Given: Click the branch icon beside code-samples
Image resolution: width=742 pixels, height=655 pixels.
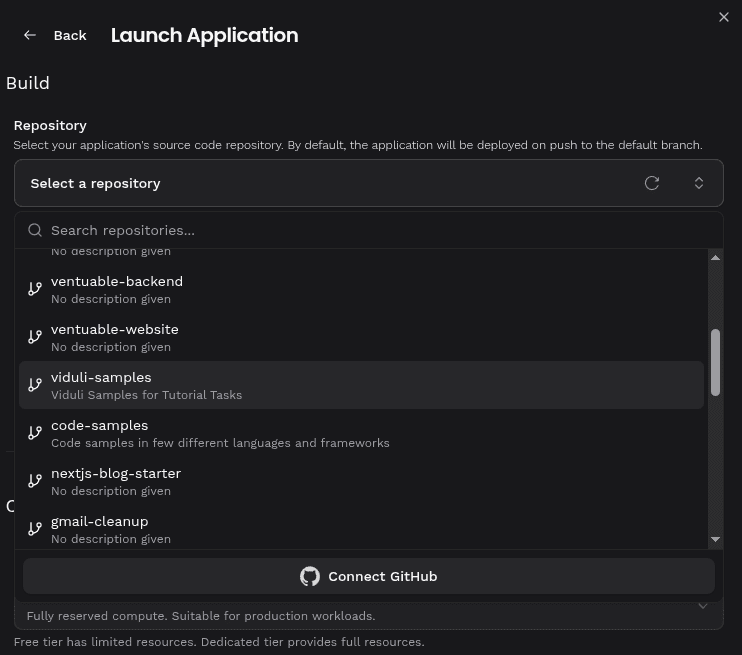Looking at the screenshot, I should [x=35, y=433].
